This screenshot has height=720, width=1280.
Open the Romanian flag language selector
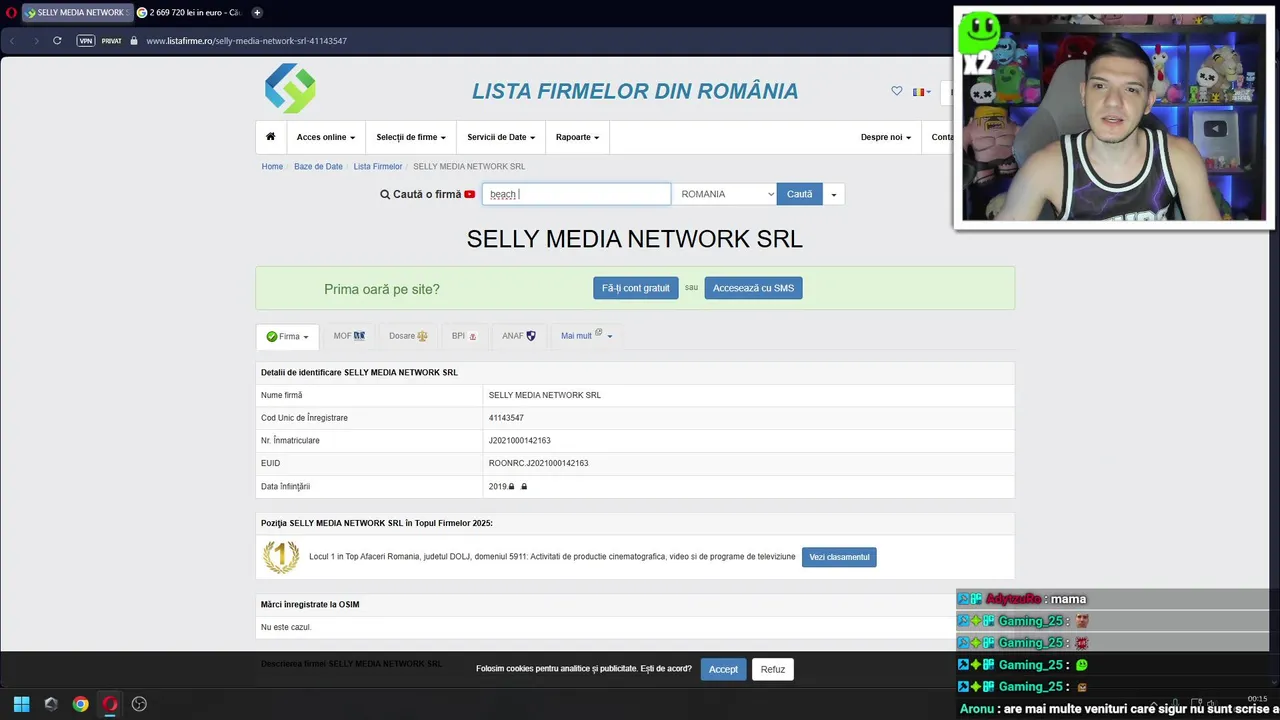coord(921,92)
